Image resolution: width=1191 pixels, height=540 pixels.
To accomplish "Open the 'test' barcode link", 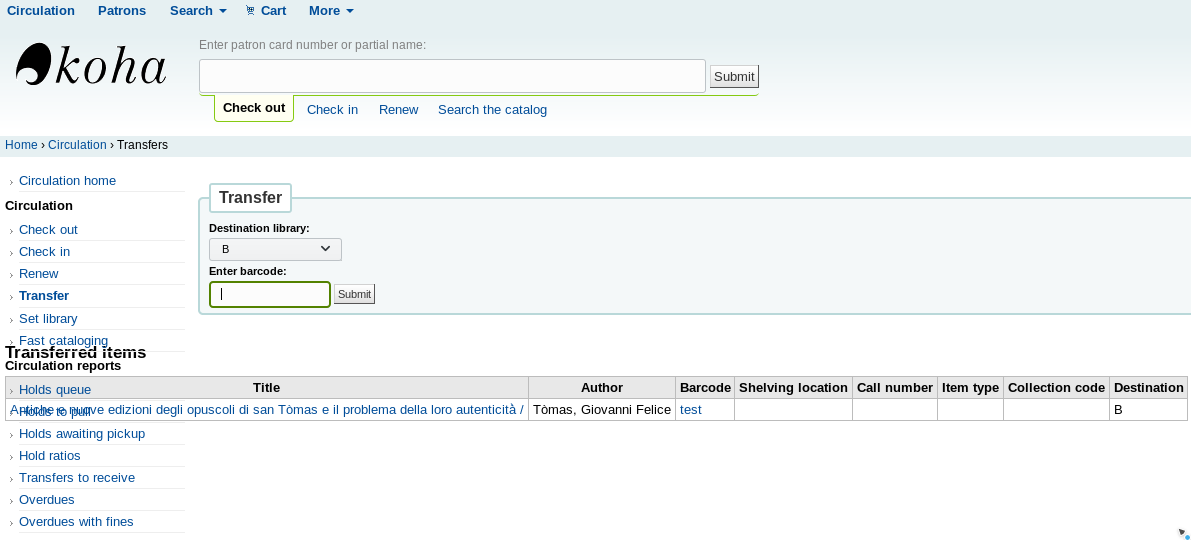I will (x=690, y=410).
